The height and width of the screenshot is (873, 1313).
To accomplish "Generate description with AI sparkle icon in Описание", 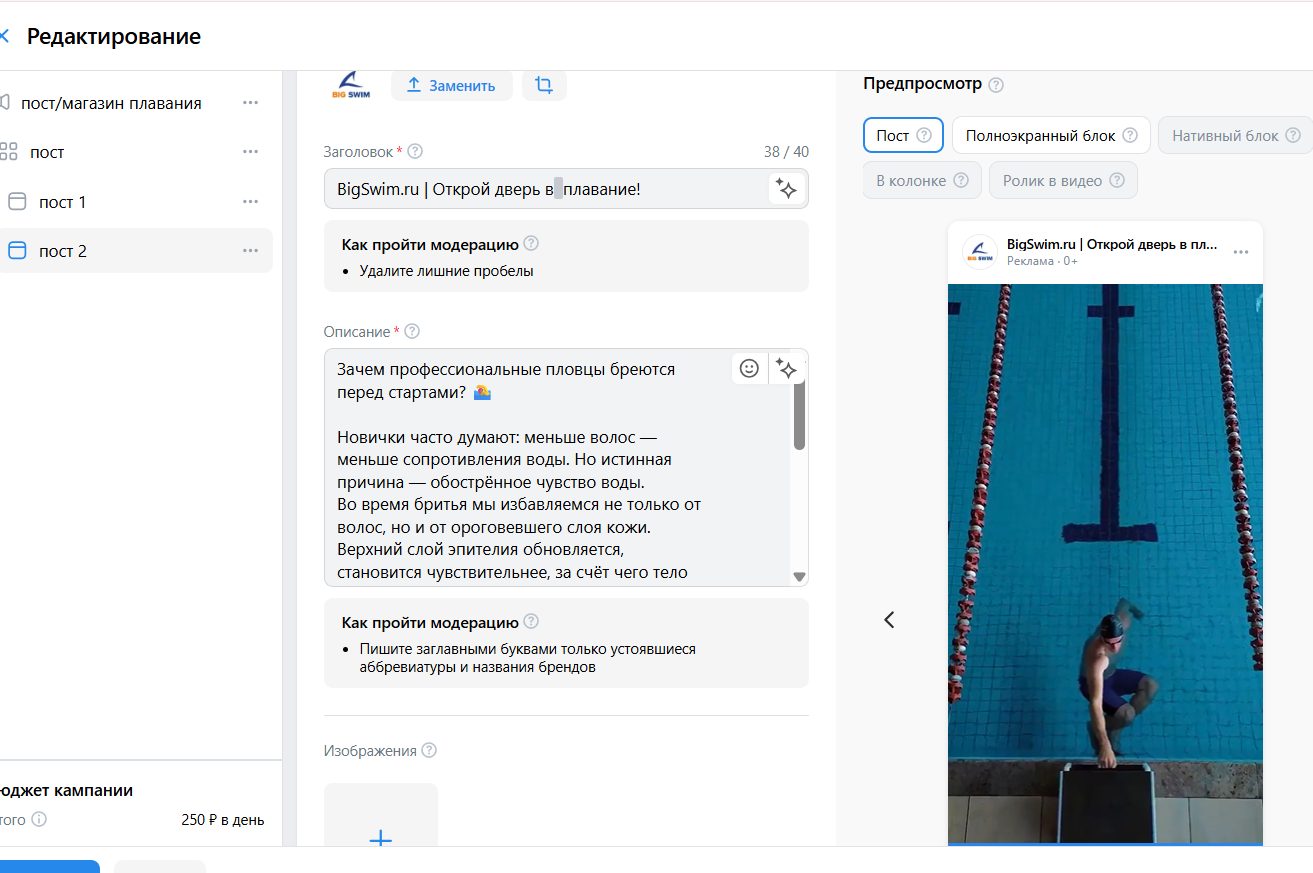I will [787, 369].
